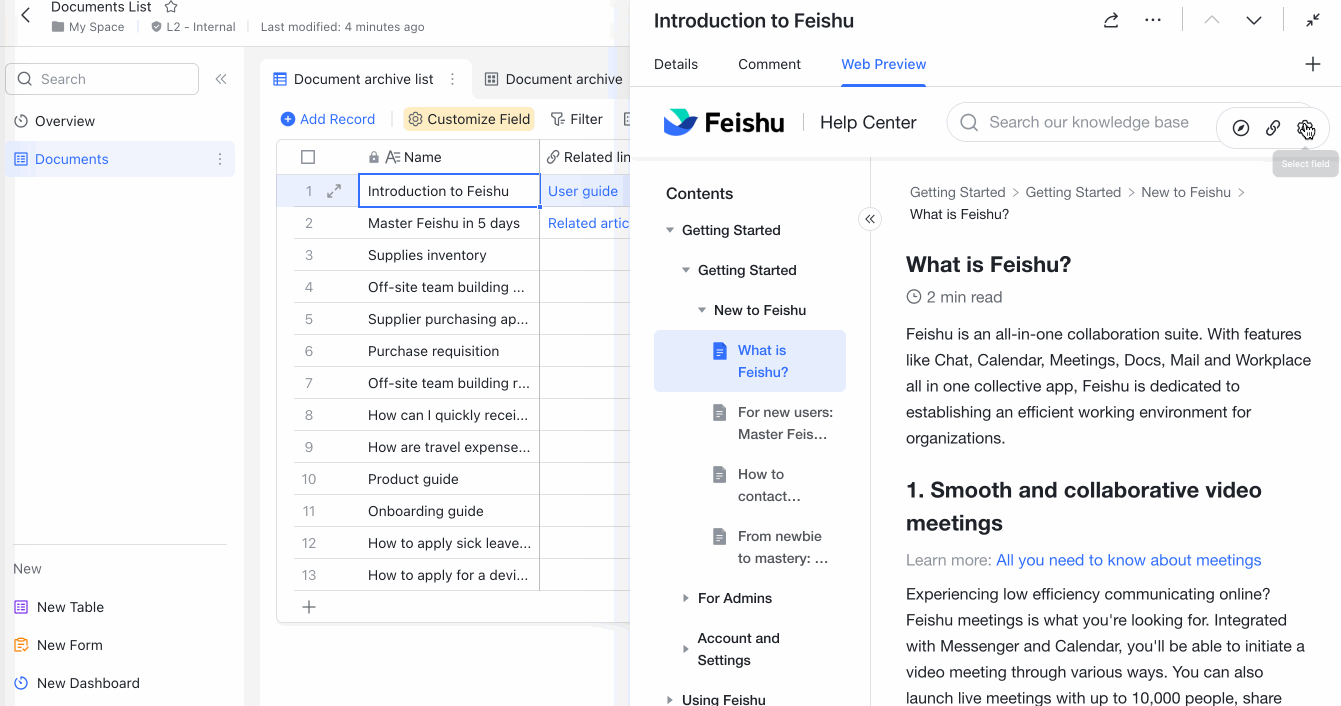Open the Customize Field tool
Viewport: 1341px width, 706px height.
coord(468,118)
